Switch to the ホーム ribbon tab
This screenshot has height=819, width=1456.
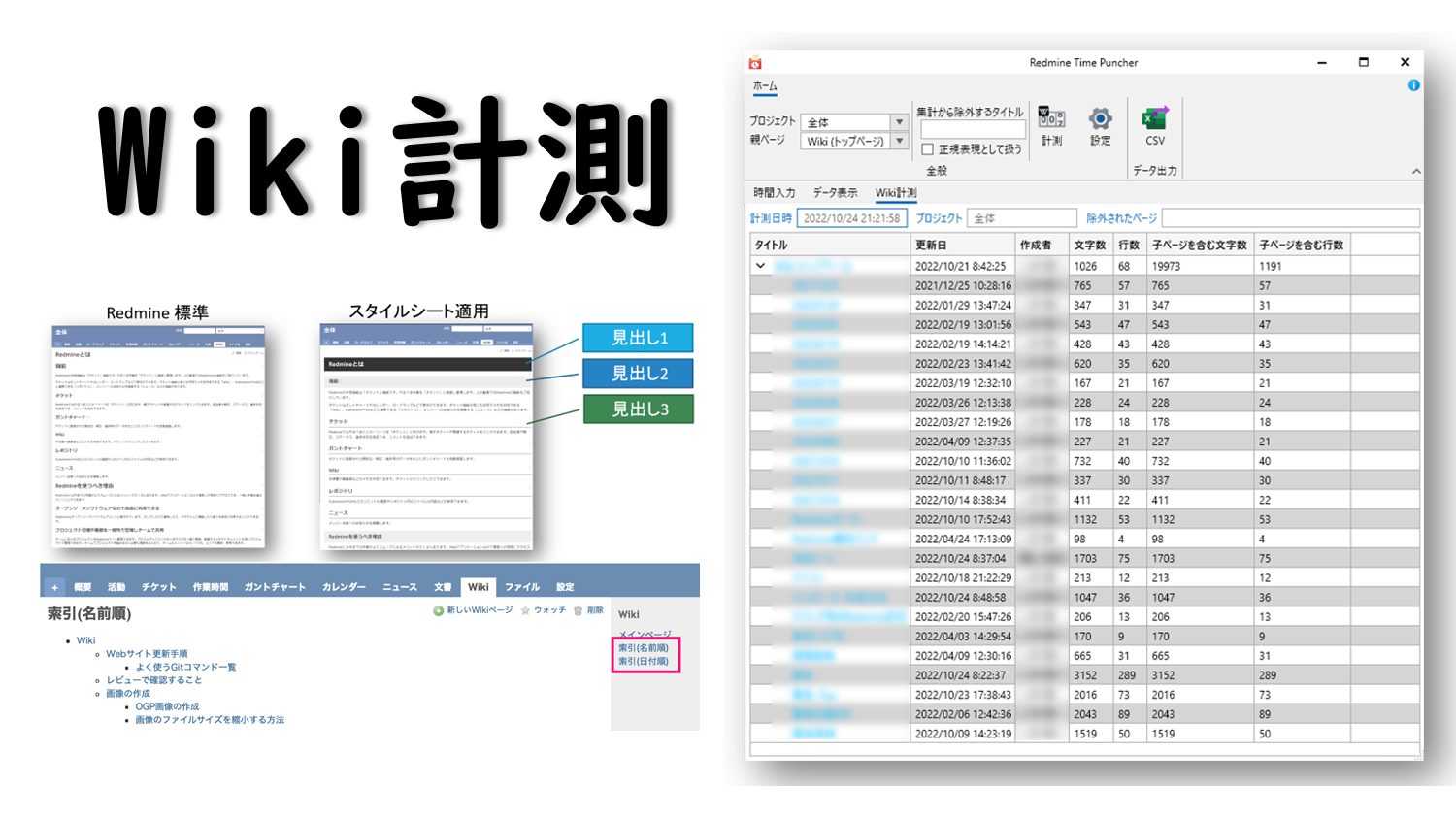pyautogui.click(x=765, y=86)
